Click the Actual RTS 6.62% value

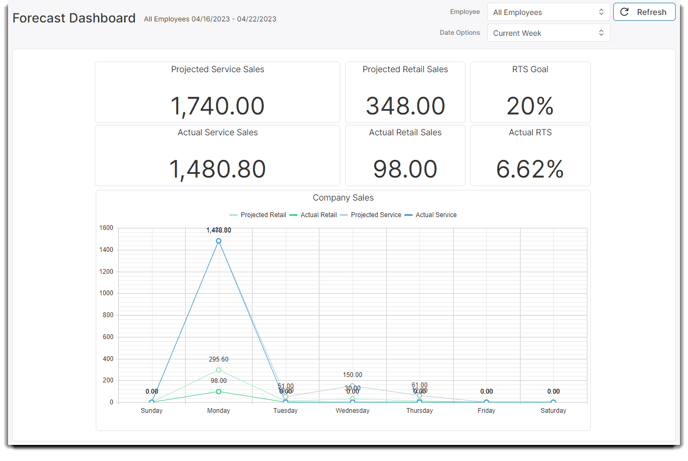[530, 169]
